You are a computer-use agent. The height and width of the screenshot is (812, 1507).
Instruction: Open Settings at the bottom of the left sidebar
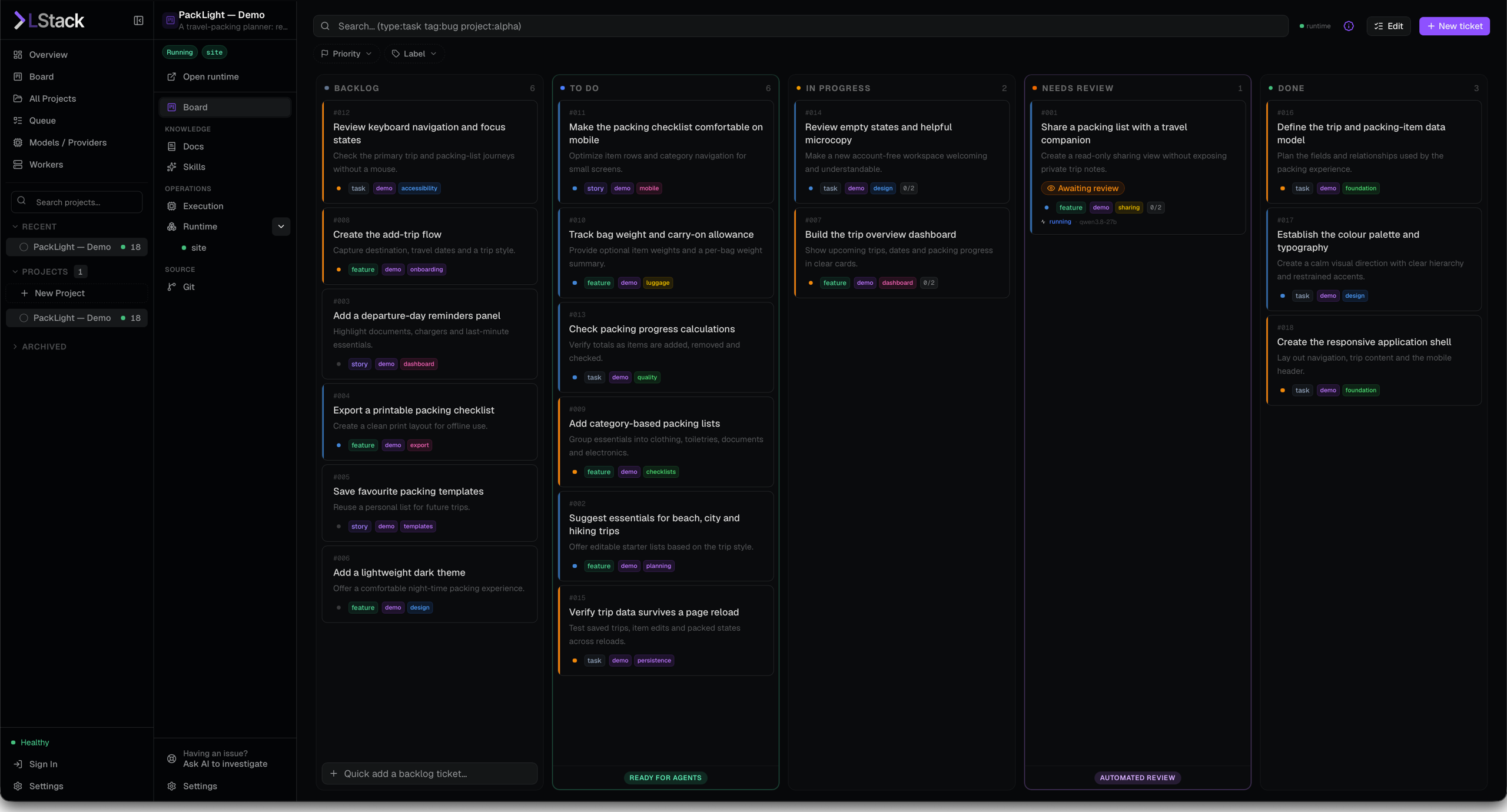46,786
